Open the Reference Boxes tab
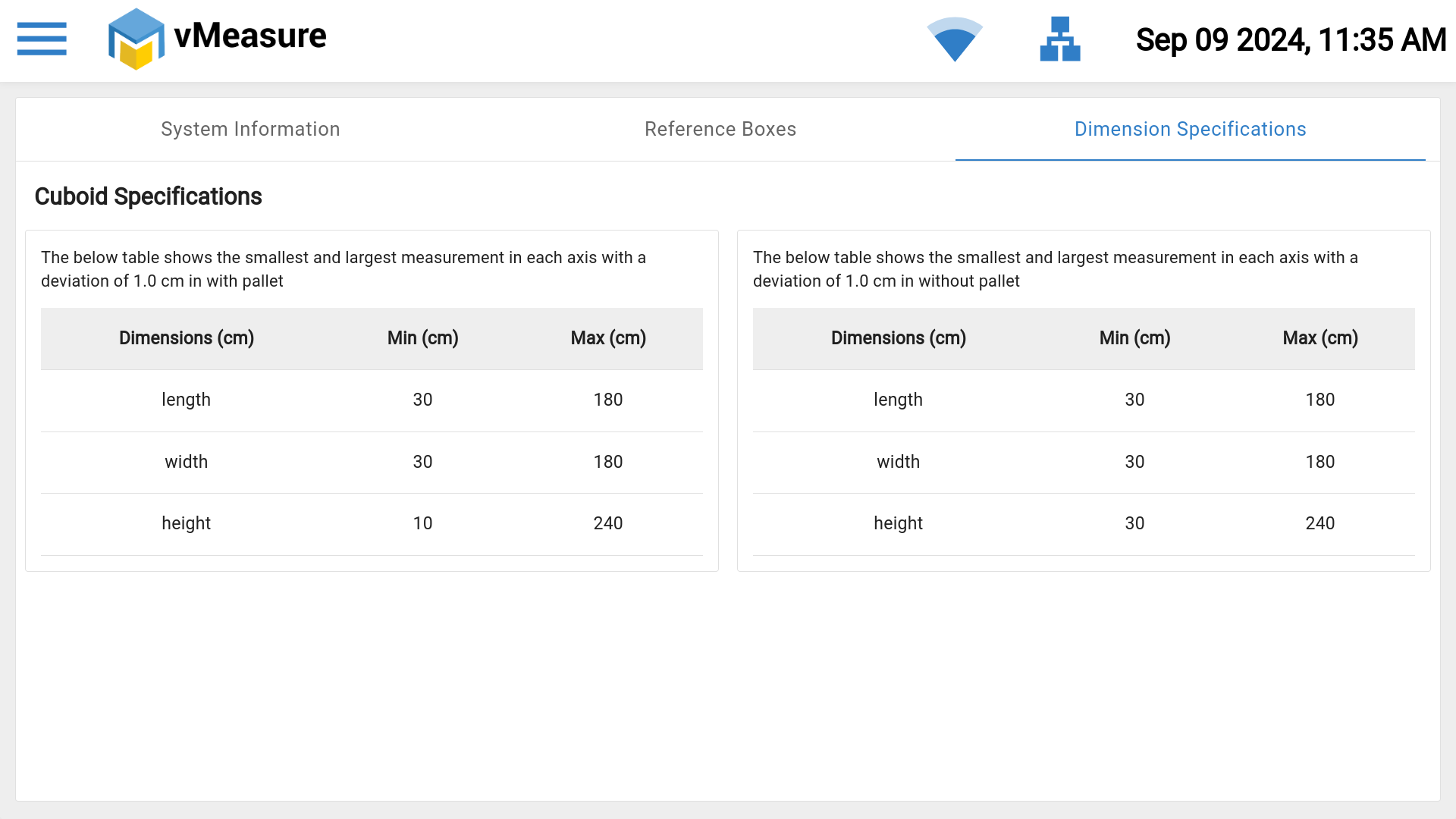The height and width of the screenshot is (819, 1456). tap(720, 129)
